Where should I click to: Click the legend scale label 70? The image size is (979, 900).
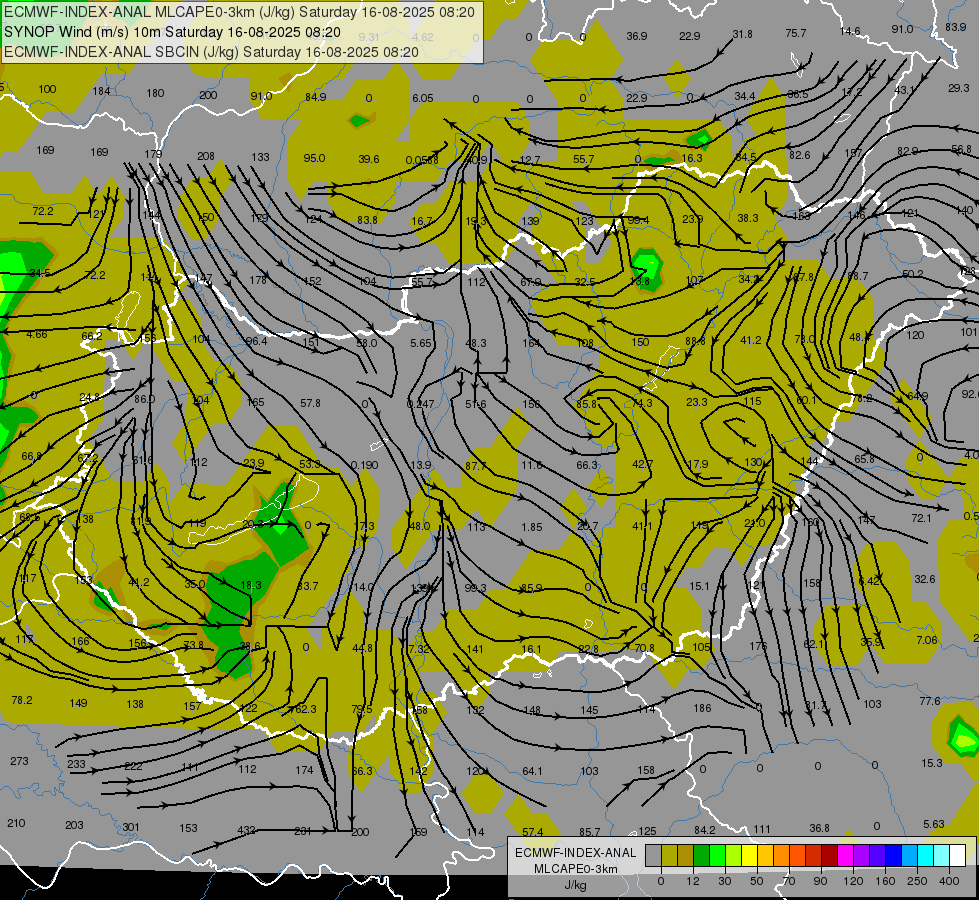pyautogui.click(x=789, y=881)
